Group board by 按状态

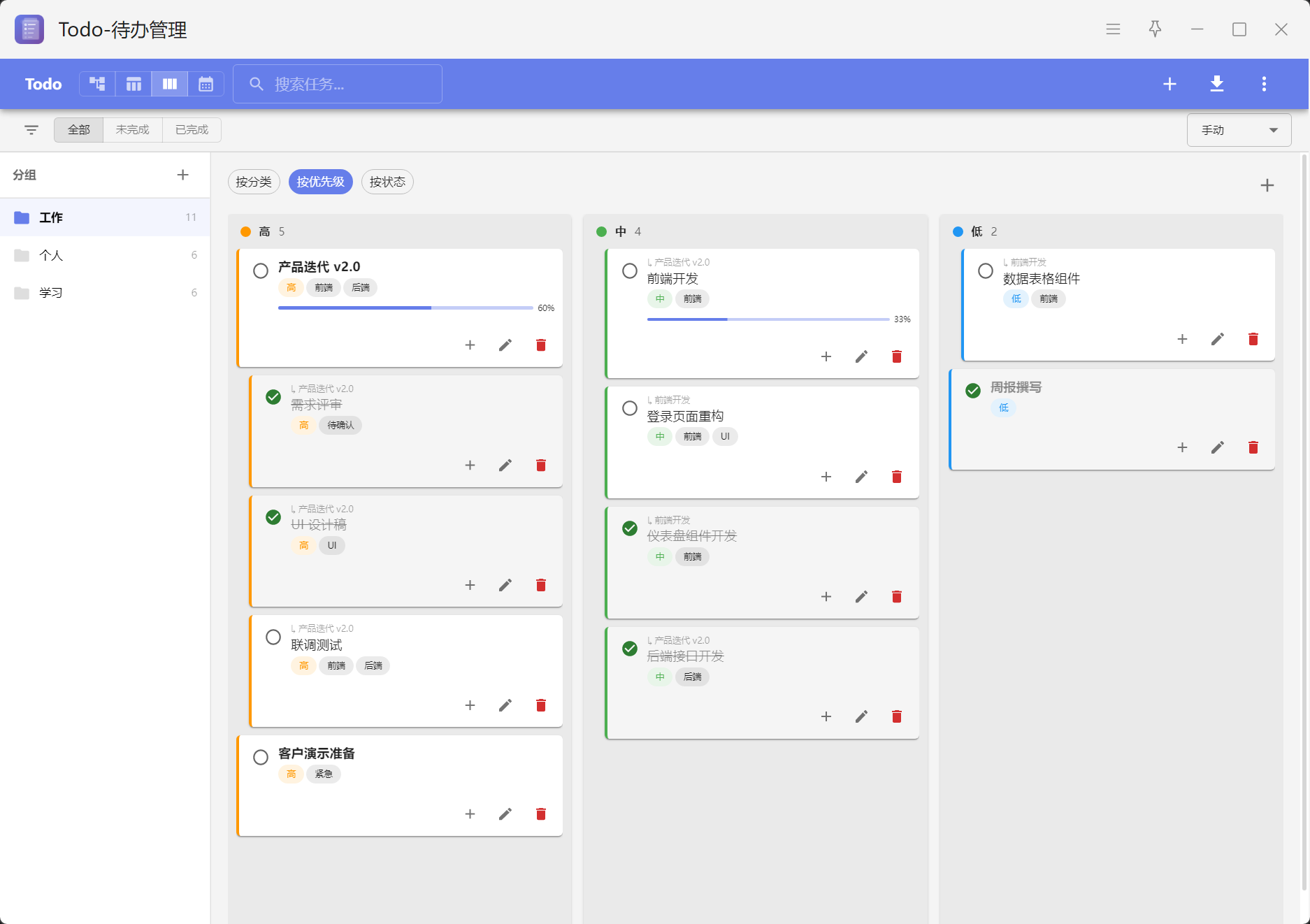387,182
